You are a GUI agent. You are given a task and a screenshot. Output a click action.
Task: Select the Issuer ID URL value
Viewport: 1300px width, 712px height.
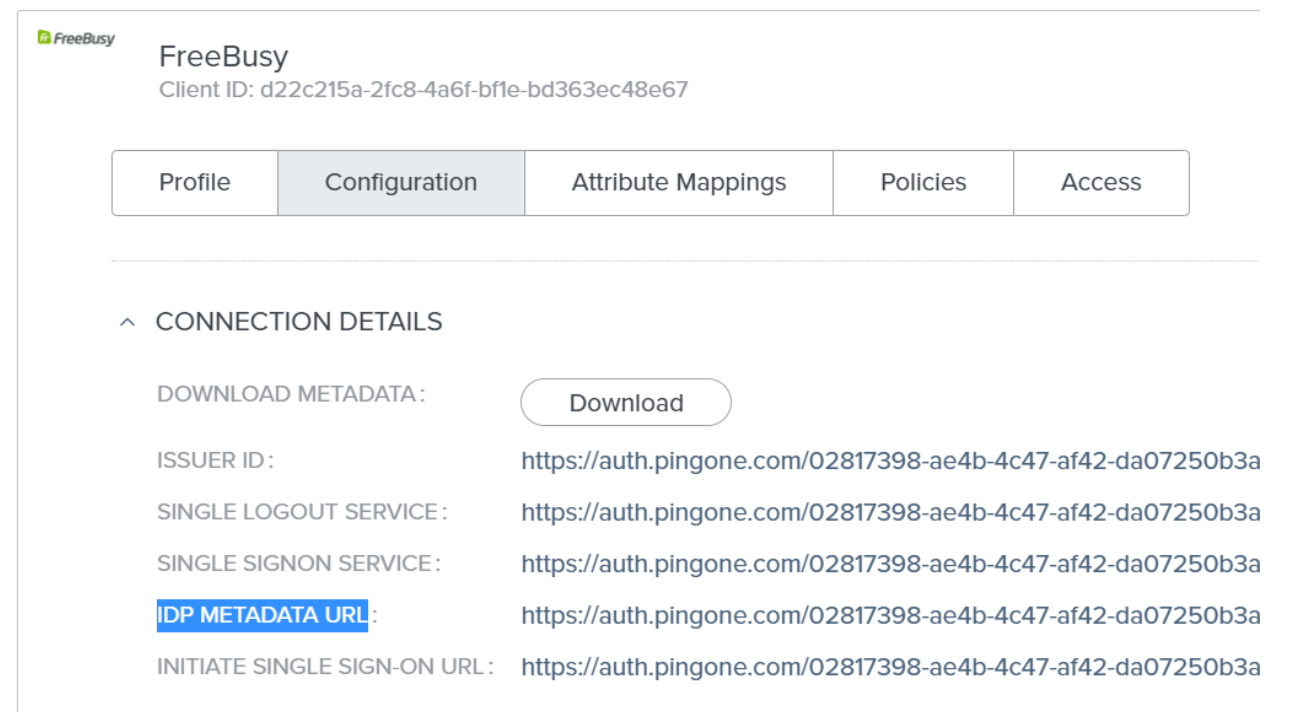coord(890,461)
